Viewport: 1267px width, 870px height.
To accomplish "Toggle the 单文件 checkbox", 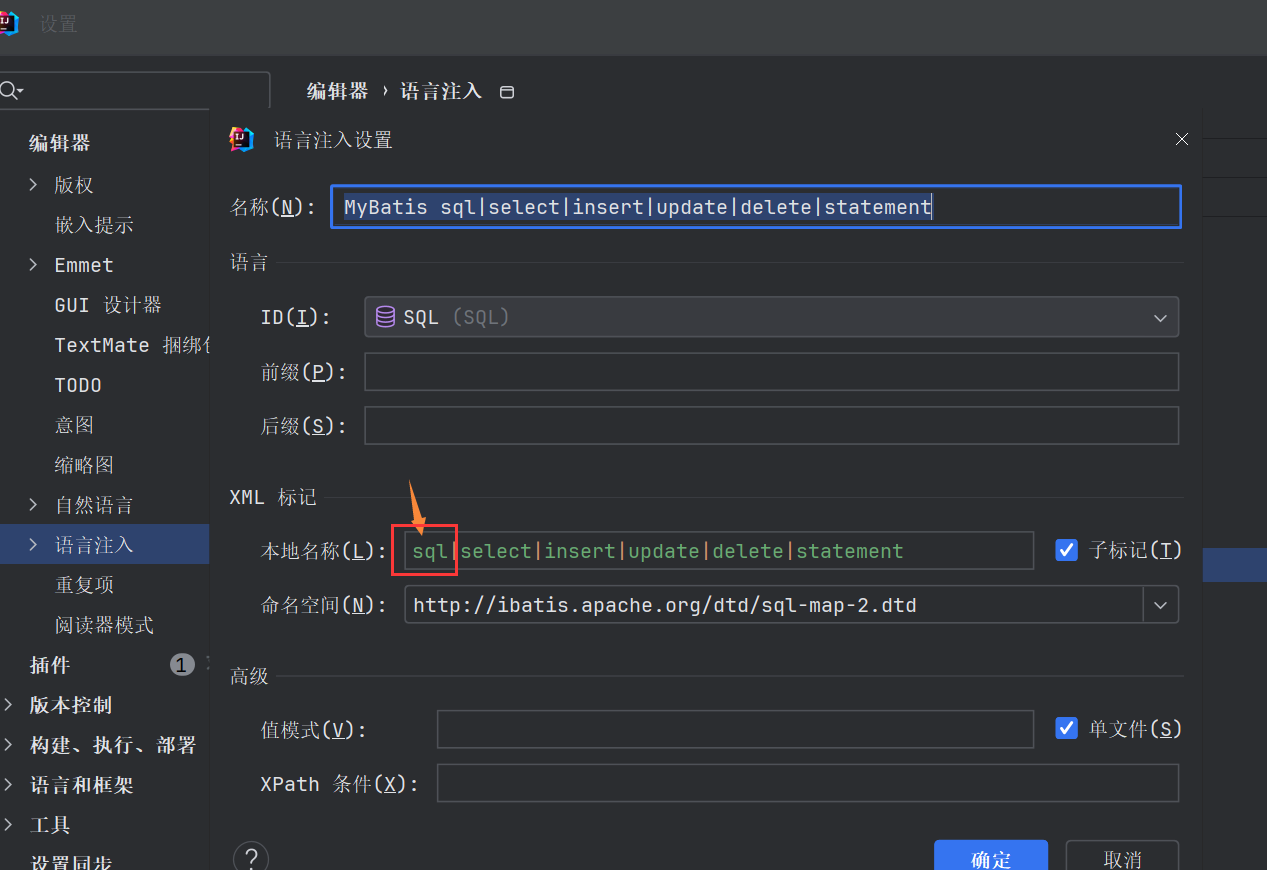I will pyautogui.click(x=1066, y=728).
